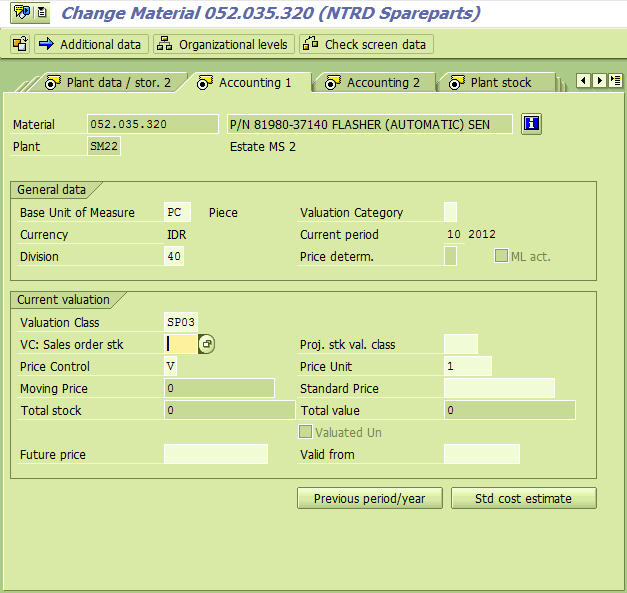Click Previous period/year button
Screen dimensions: 627x593
[370, 498]
